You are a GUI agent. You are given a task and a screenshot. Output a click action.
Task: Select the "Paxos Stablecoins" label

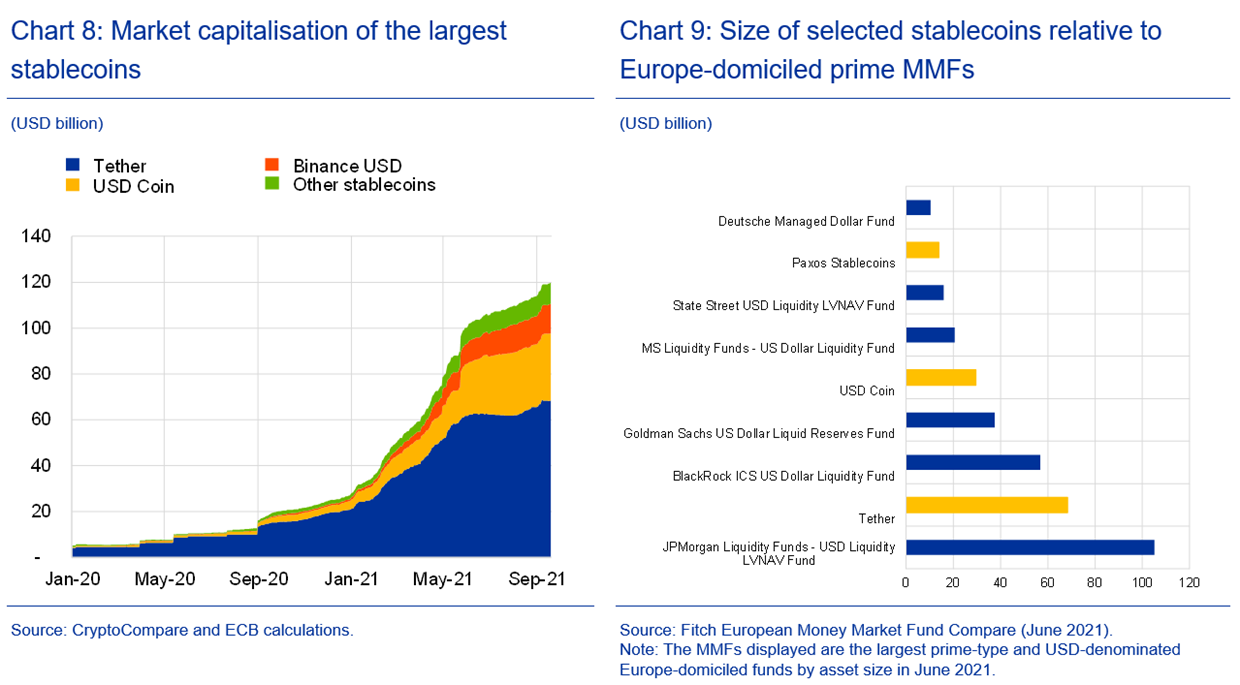(843, 264)
